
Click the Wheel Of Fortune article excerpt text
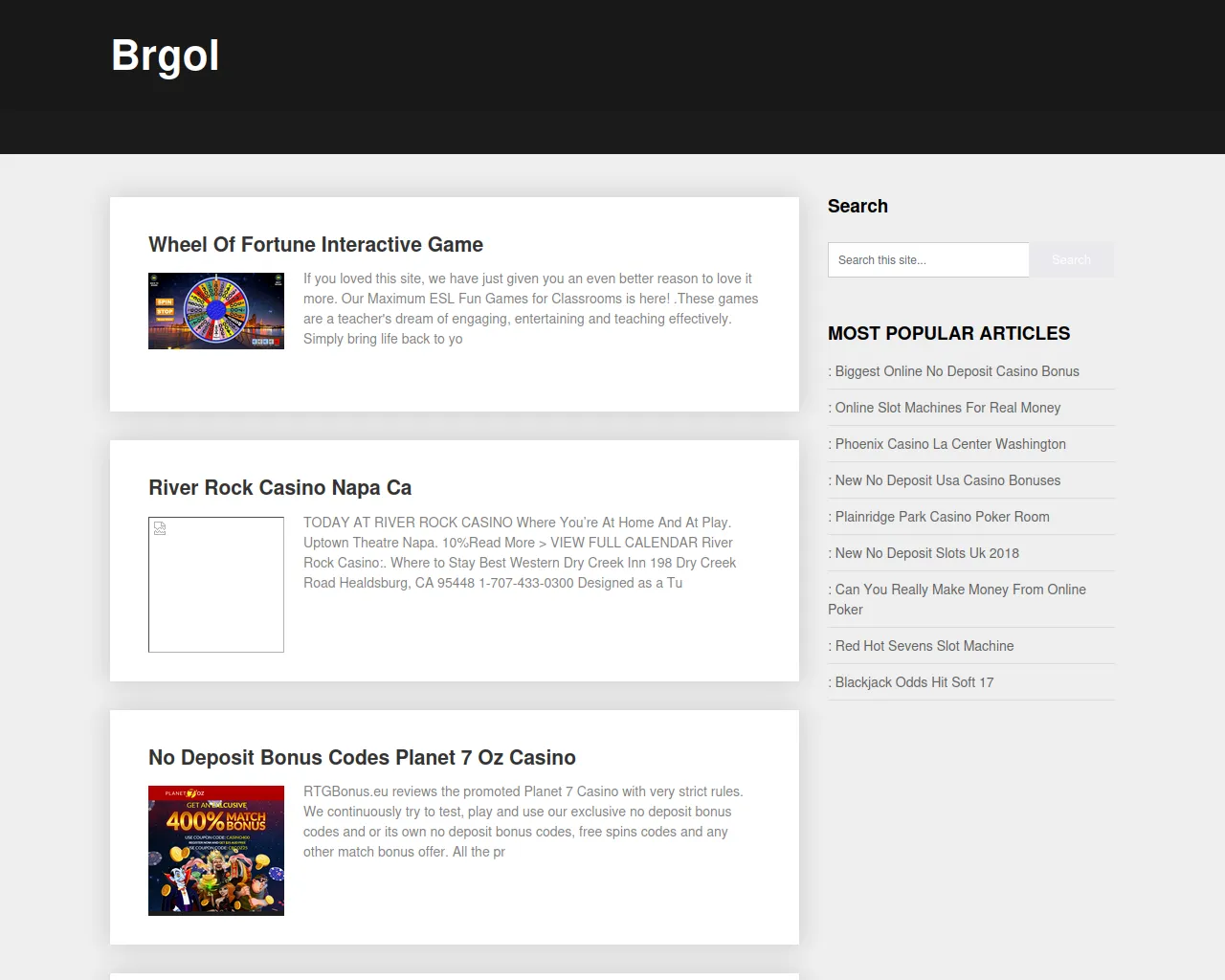pyautogui.click(x=531, y=309)
